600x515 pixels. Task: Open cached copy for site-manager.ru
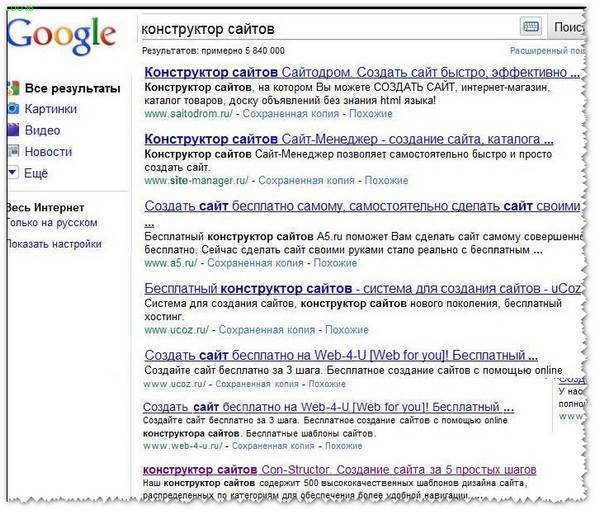(x=307, y=180)
